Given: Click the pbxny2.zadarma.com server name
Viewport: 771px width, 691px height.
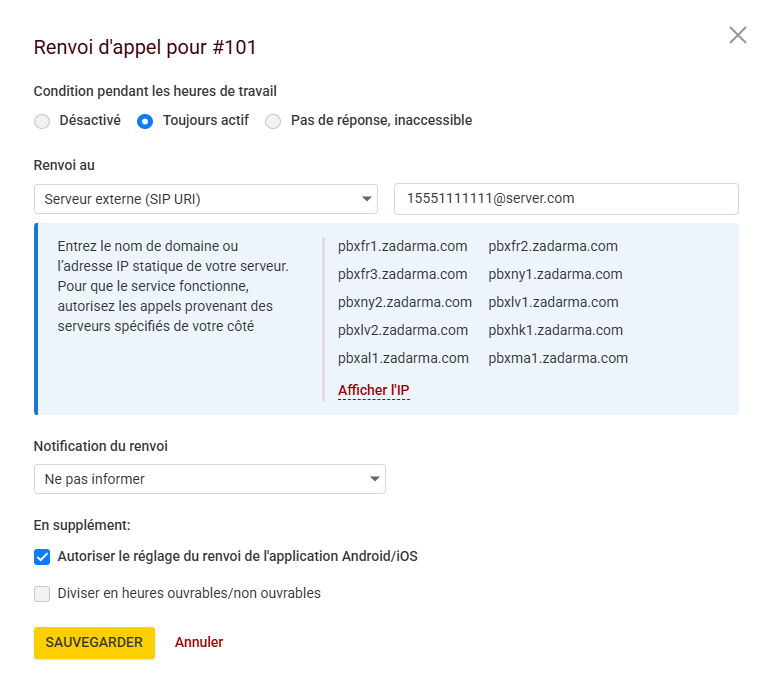Looking at the screenshot, I should tap(405, 302).
